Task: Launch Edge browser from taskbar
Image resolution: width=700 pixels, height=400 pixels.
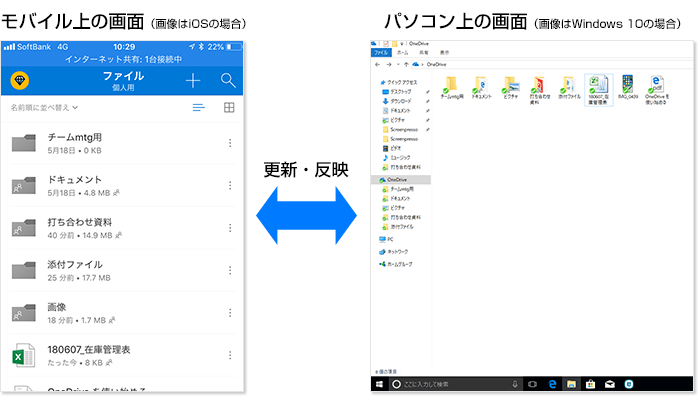Action: click(552, 384)
